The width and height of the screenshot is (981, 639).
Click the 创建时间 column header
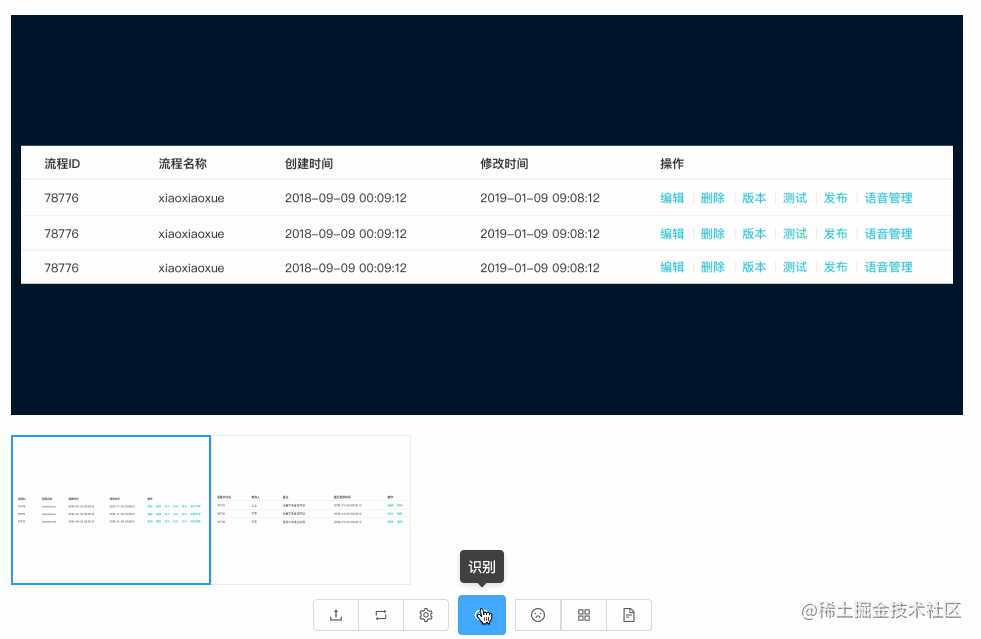click(x=308, y=164)
